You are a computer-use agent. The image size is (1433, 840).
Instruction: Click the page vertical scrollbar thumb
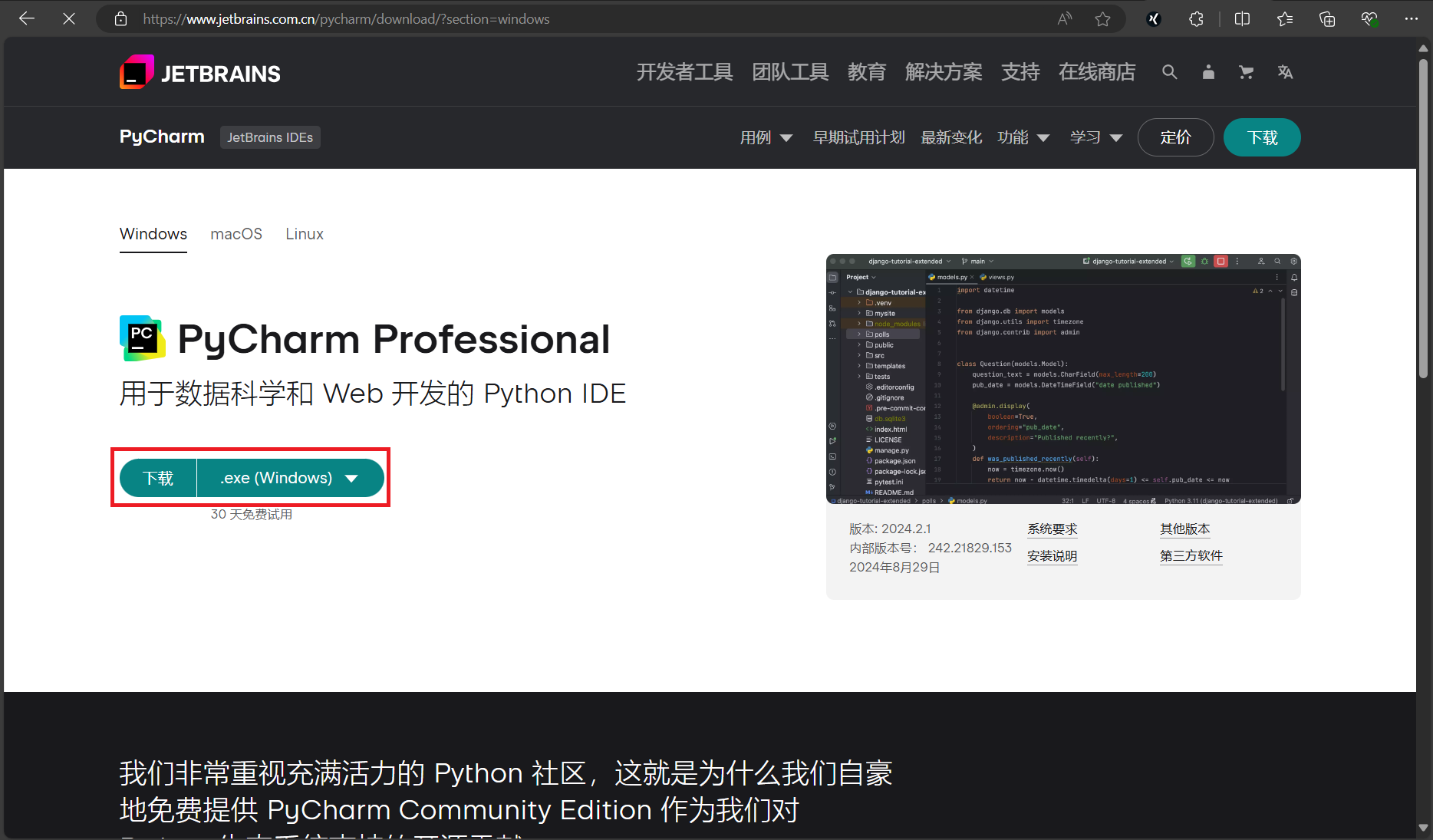(x=1423, y=219)
